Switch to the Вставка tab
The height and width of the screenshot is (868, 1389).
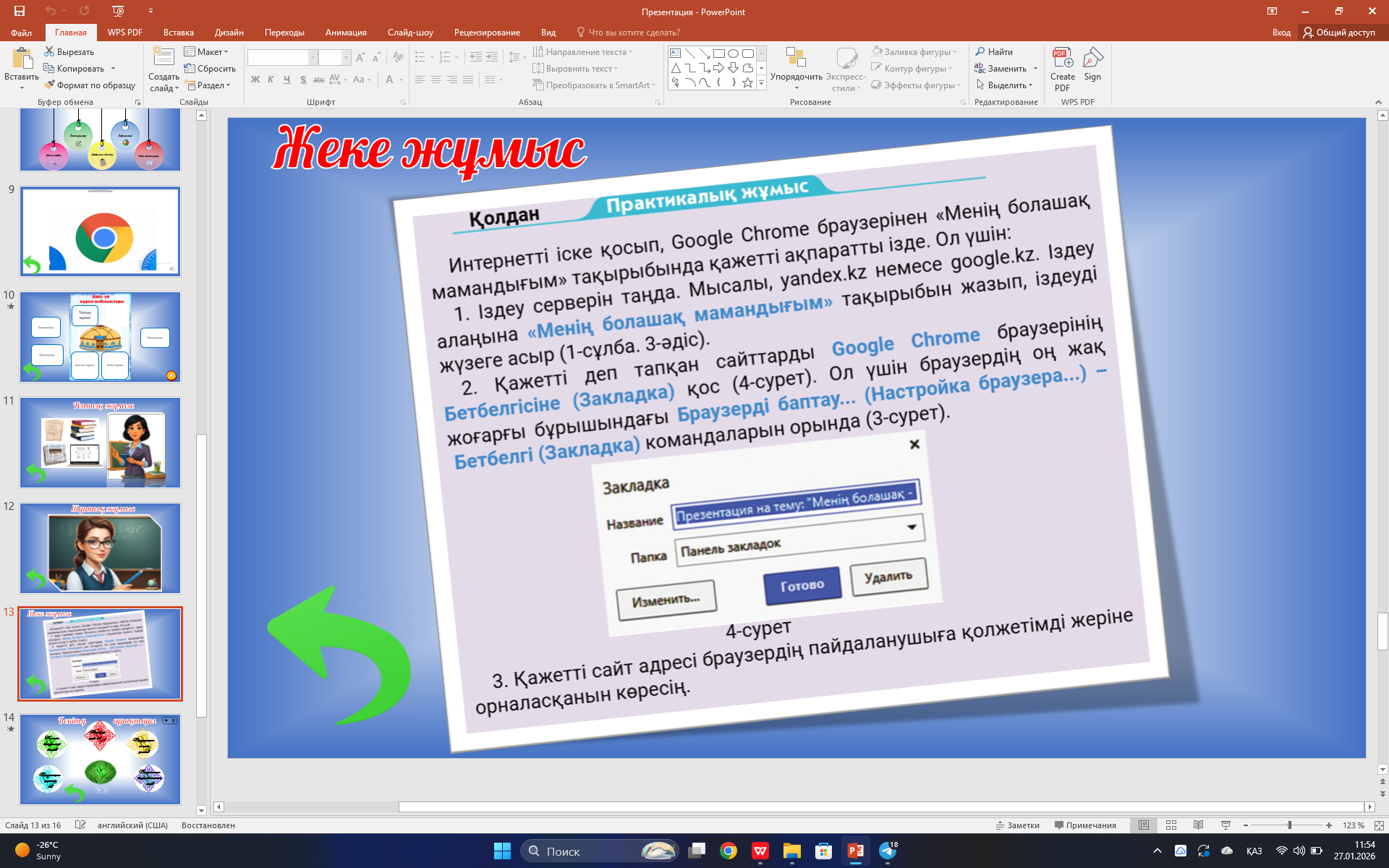tap(178, 33)
